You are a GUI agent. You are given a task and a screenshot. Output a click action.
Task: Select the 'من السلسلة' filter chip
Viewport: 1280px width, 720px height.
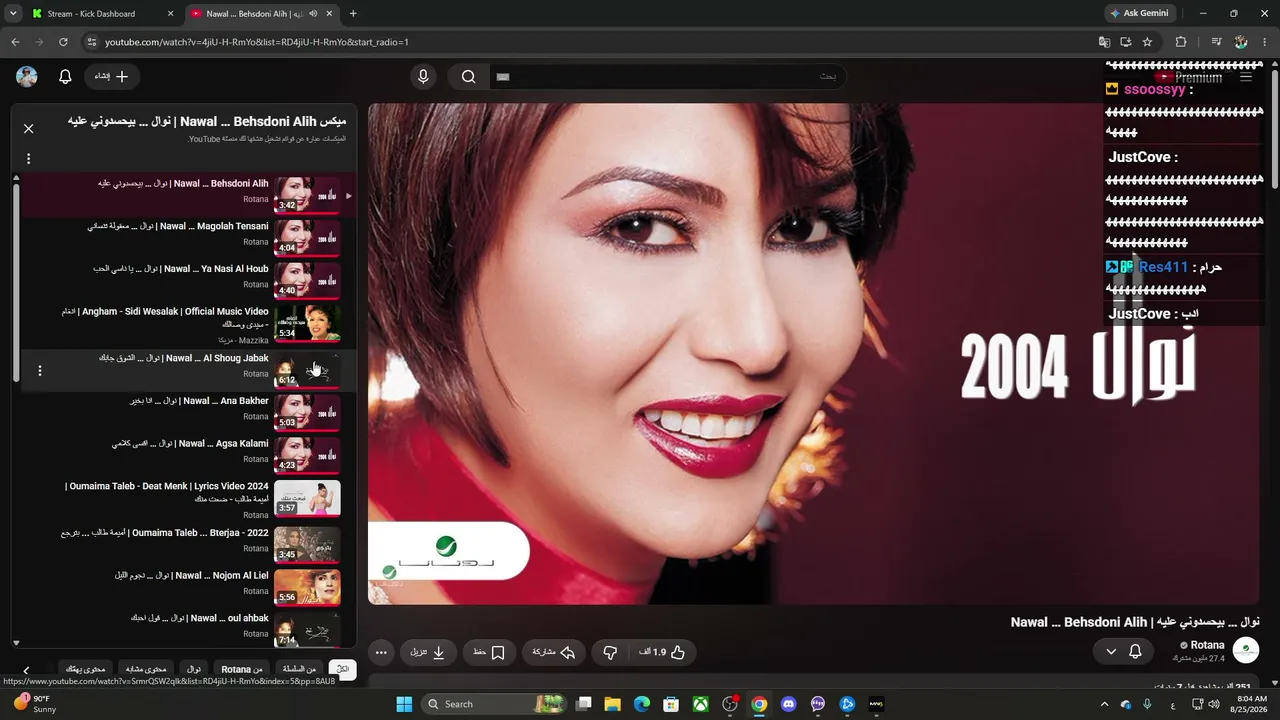click(300, 669)
